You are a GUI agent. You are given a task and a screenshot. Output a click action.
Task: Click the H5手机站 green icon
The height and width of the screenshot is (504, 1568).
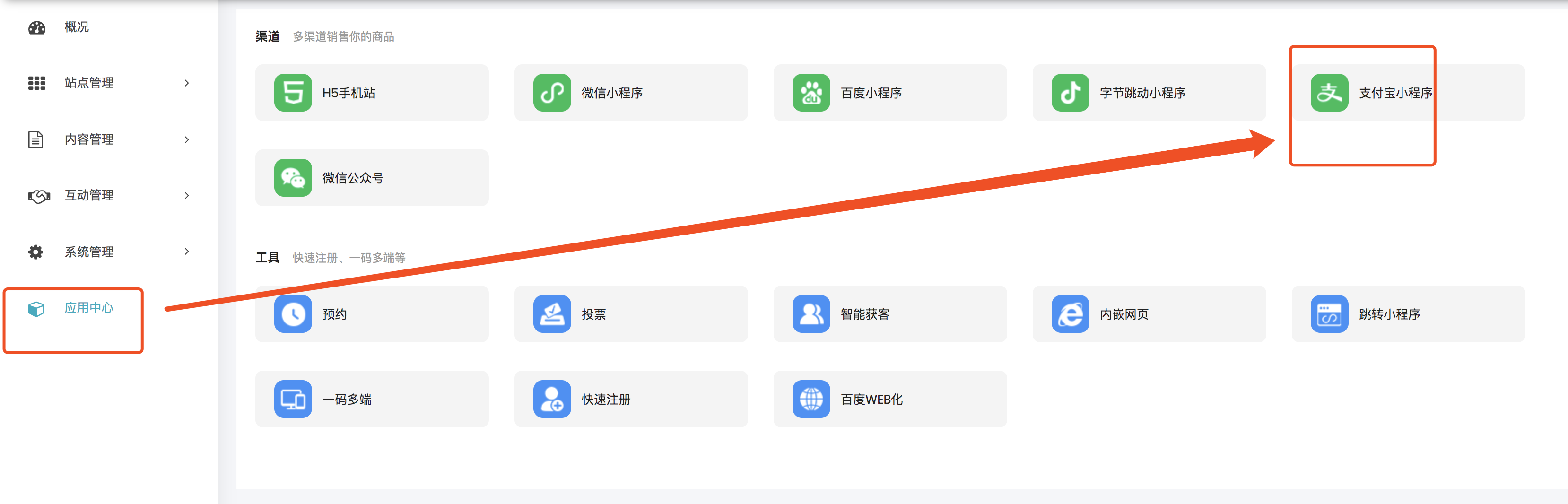[293, 93]
